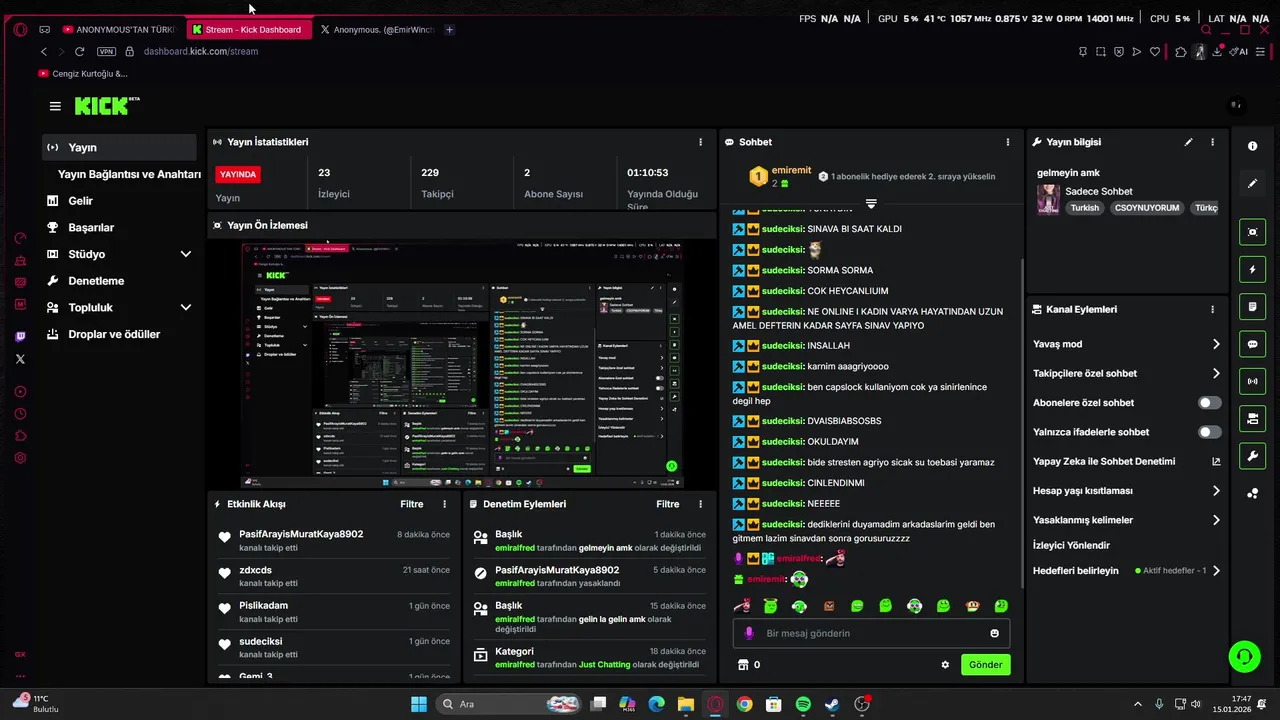Click the pencil icon in the right toolbar
Viewport: 1280px width, 720px height.
click(1252, 184)
